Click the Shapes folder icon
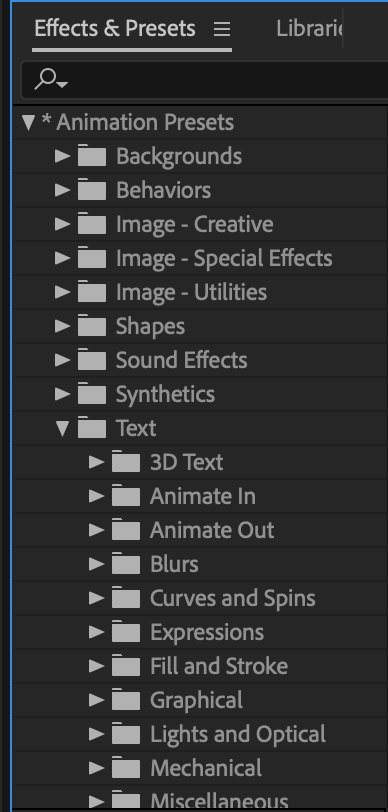The image size is (388, 812). point(92,326)
